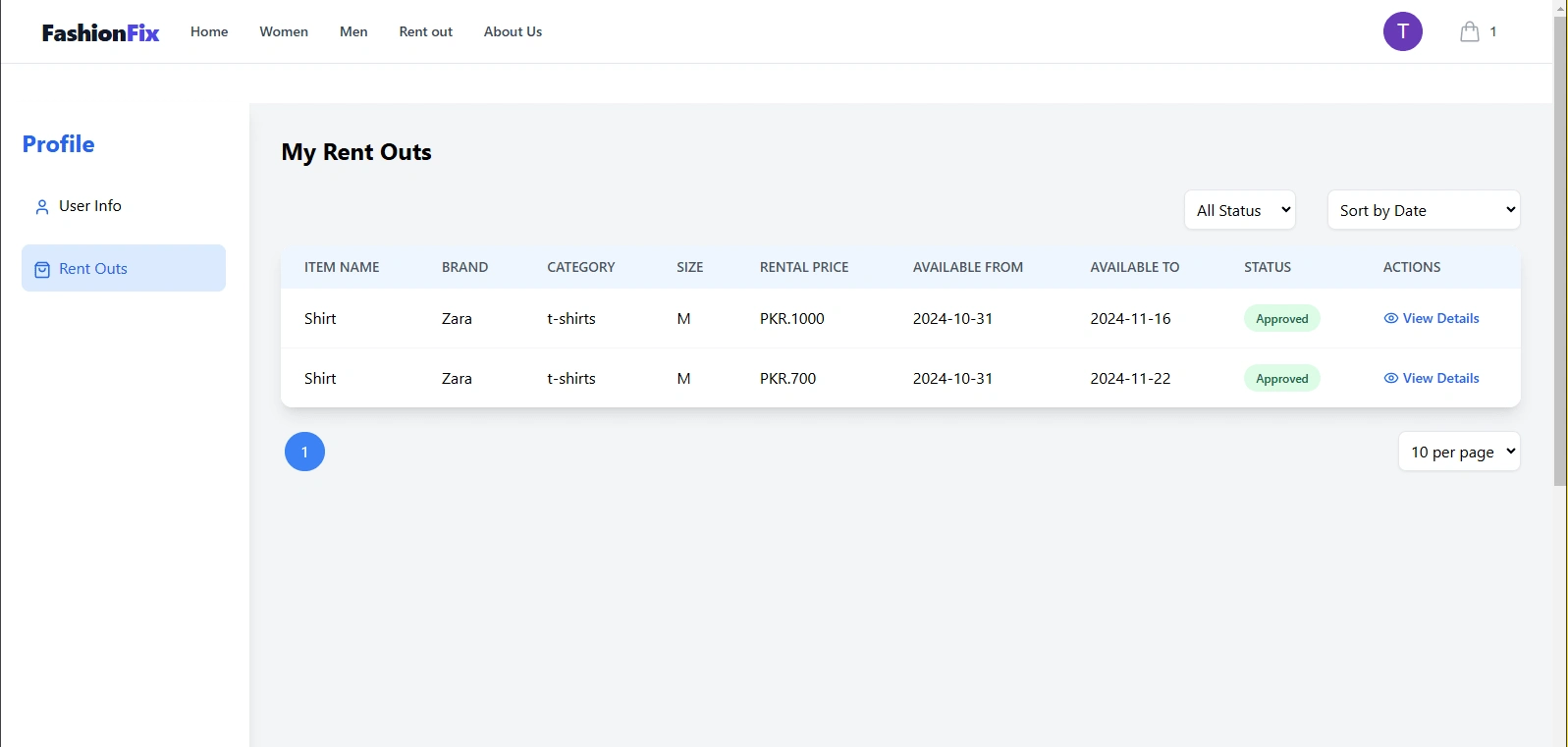The width and height of the screenshot is (1568, 747).
Task: Expand the Sort by Date dropdown
Action: (1423, 210)
